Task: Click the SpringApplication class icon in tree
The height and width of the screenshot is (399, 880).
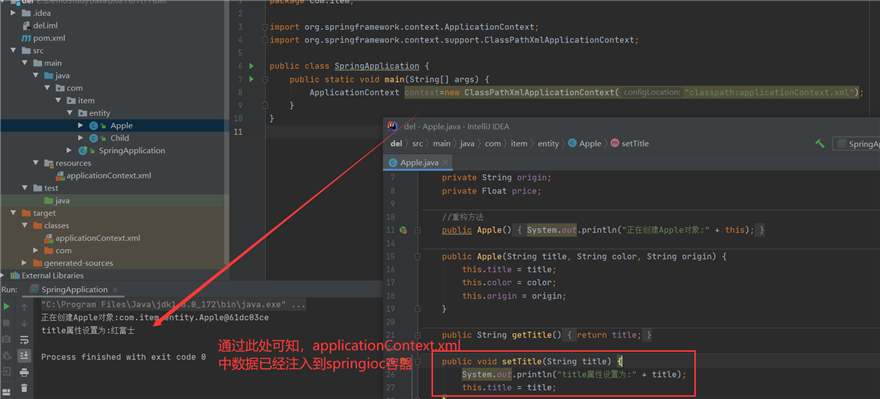Action: pyautogui.click(x=82, y=150)
